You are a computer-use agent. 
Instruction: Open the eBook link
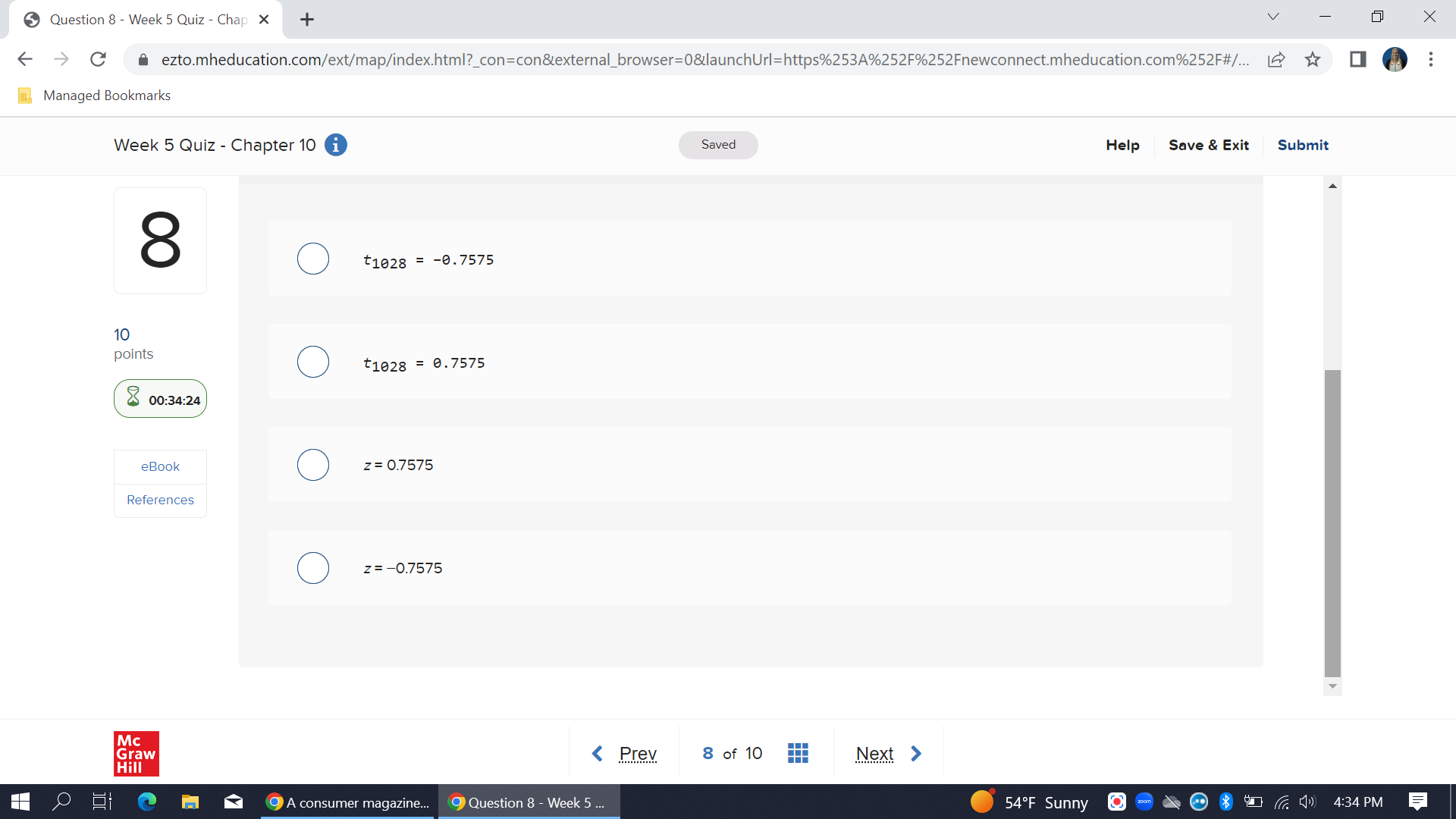(160, 466)
